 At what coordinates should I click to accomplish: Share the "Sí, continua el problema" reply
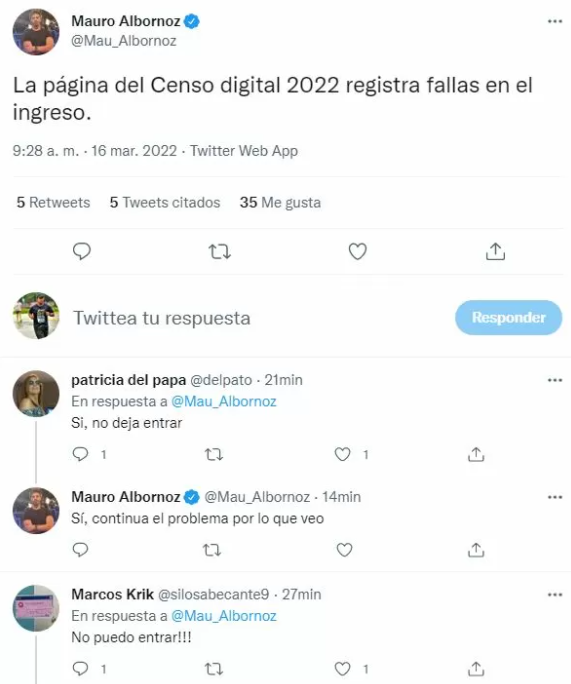tap(476, 550)
